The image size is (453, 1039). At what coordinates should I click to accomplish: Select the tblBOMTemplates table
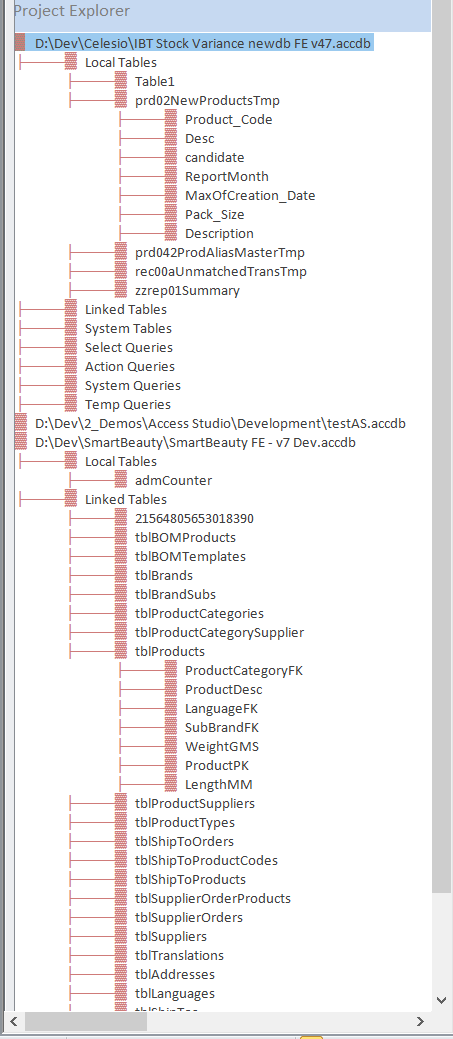(x=191, y=557)
